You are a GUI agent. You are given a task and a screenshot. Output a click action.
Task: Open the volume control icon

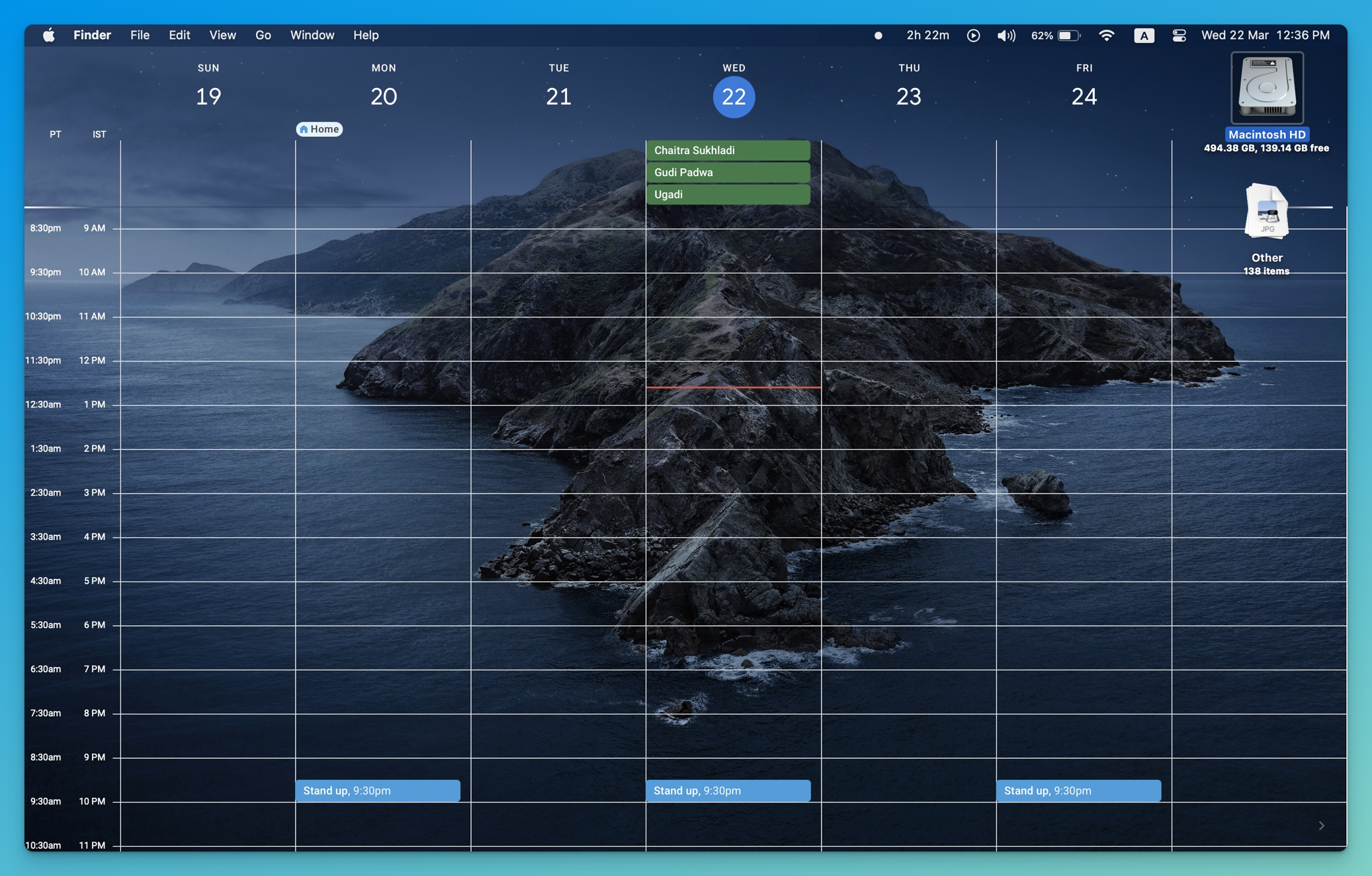[1006, 35]
